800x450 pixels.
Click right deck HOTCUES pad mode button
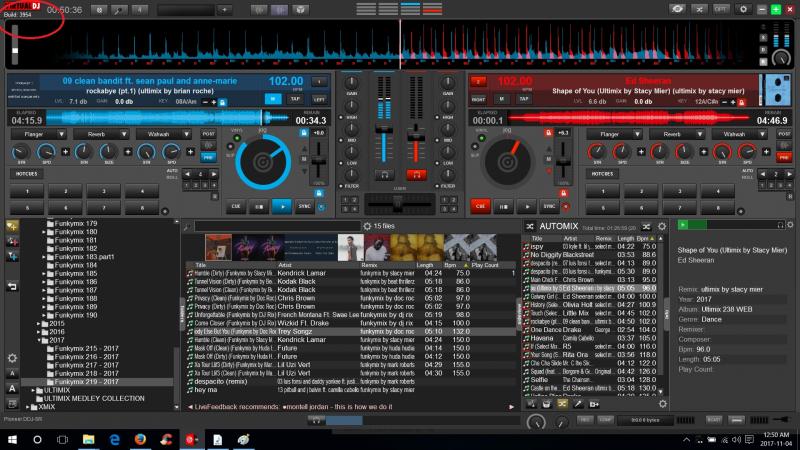(x=602, y=173)
